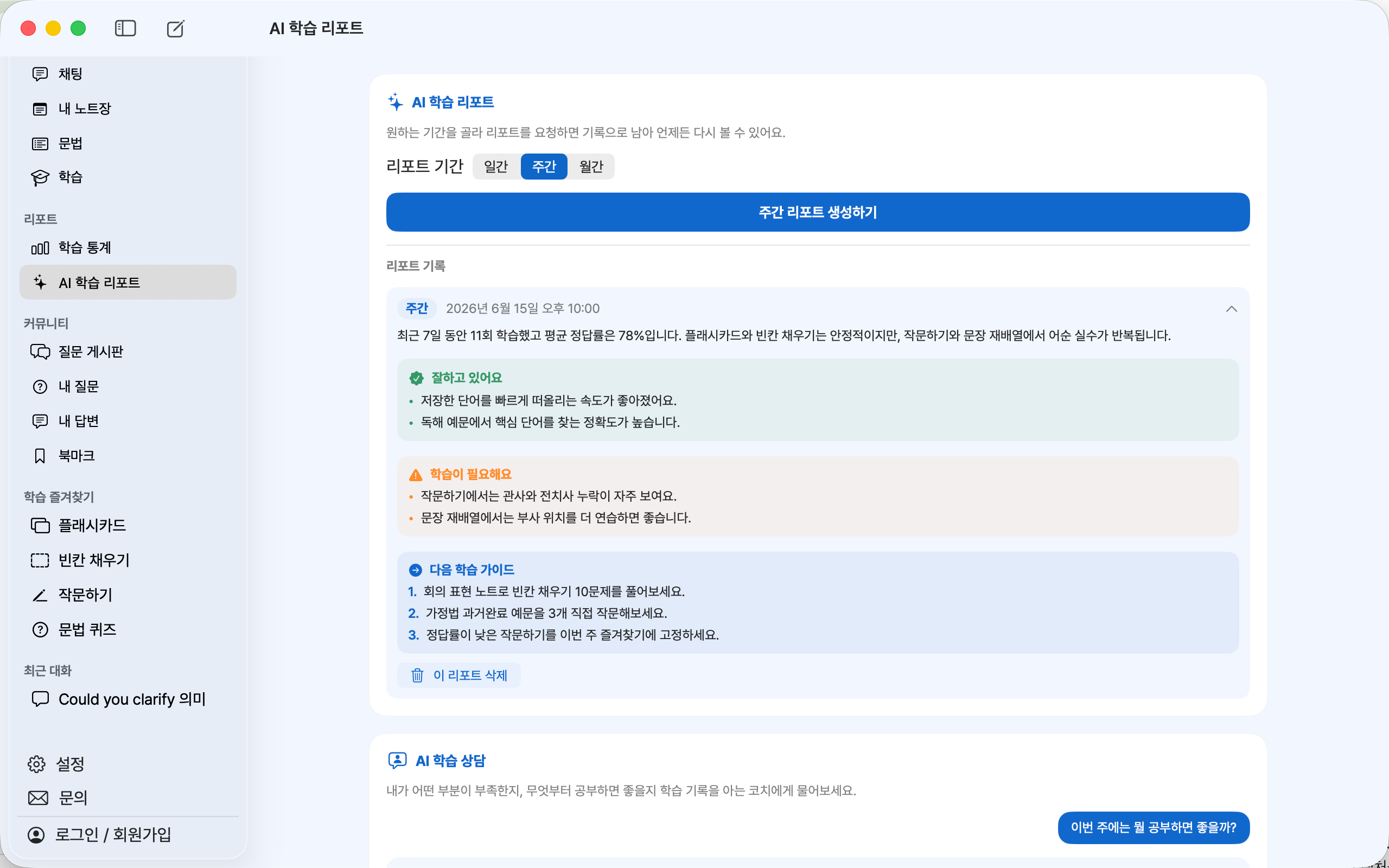Open 채팅 chat icon in sidebar
Image resolution: width=1389 pixels, height=868 pixels.
pos(40,74)
